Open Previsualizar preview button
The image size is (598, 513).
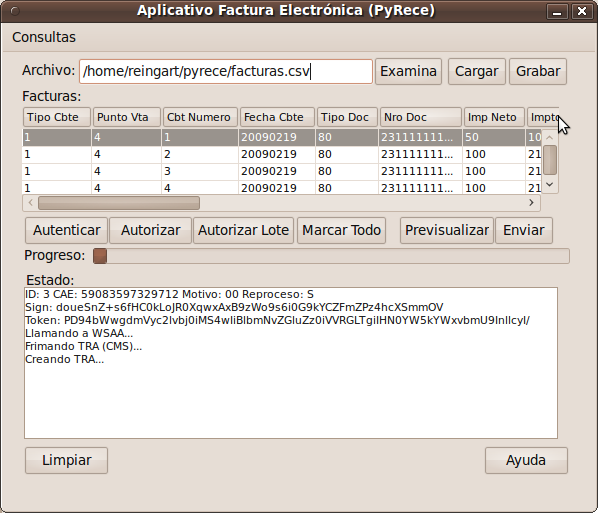pyautogui.click(x=447, y=230)
